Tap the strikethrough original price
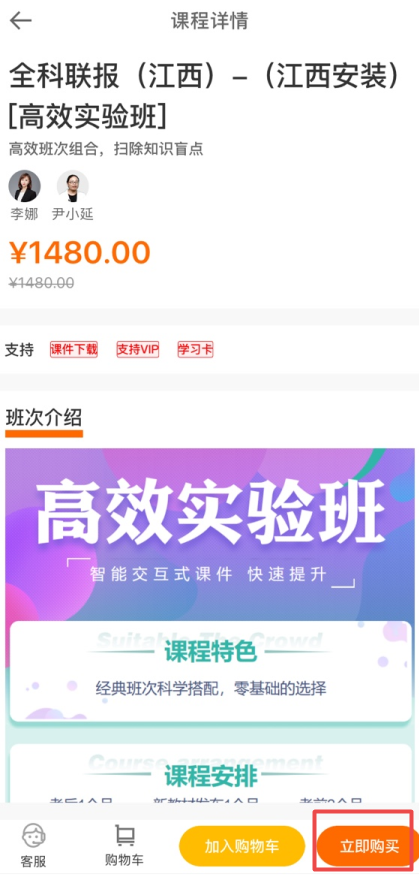Image resolution: width=419 pixels, height=881 pixels. [42, 283]
